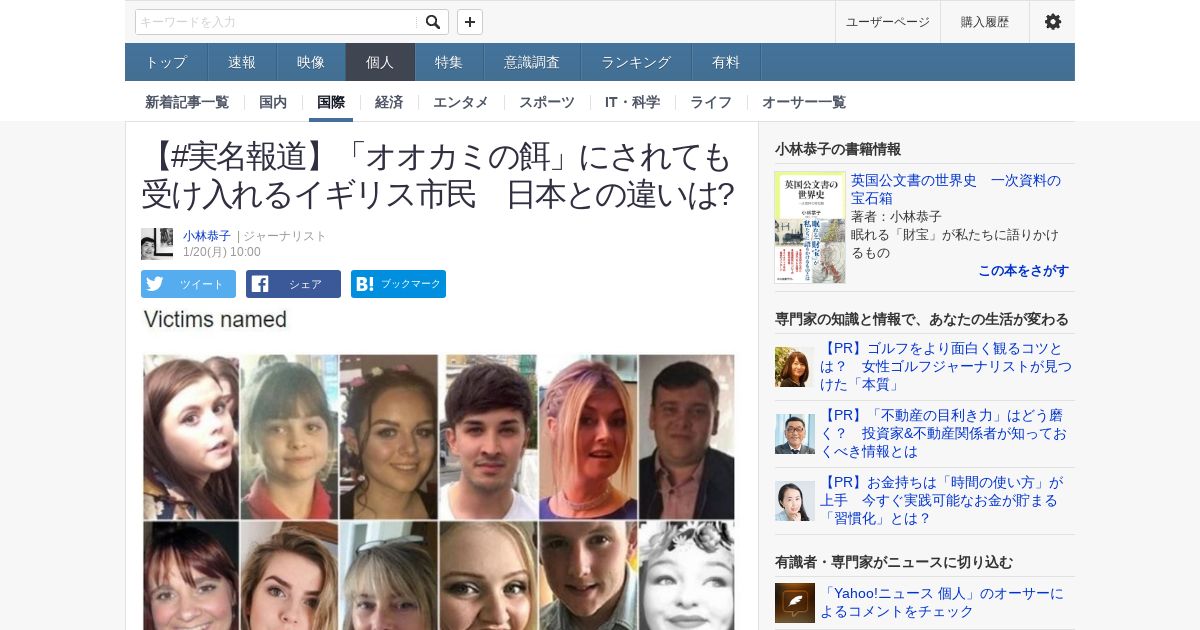Click the plus button beside search

470,22
